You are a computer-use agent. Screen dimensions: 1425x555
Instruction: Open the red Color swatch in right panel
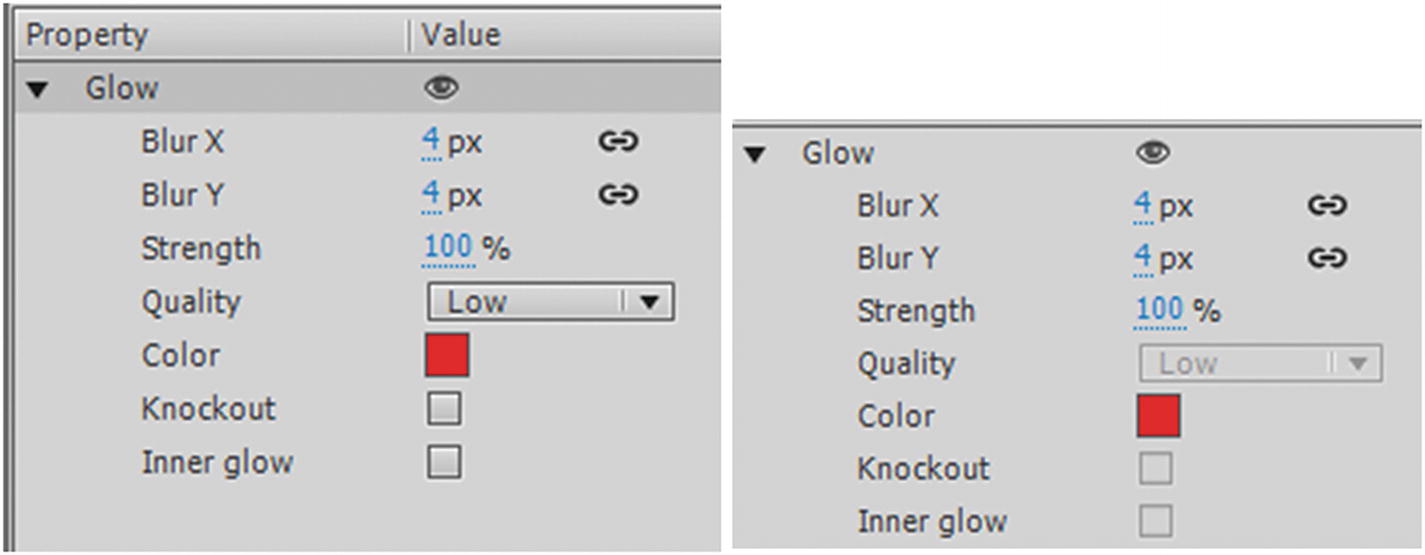click(1158, 416)
